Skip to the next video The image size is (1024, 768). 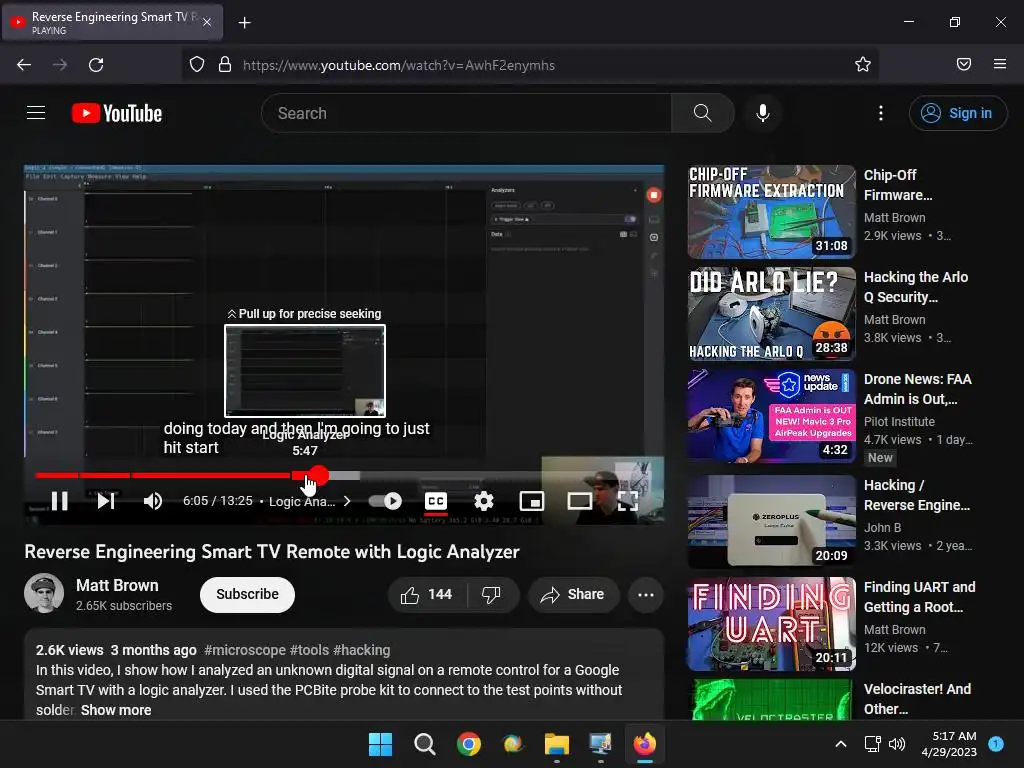106,501
